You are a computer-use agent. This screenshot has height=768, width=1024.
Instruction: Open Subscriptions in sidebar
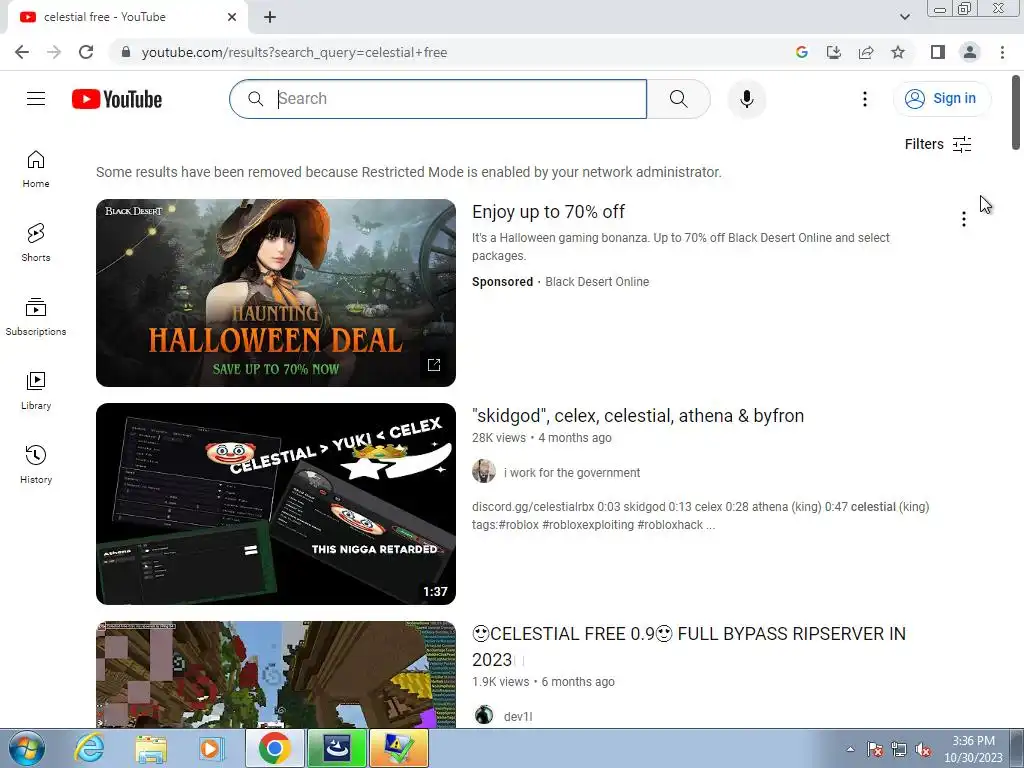pyautogui.click(x=36, y=316)
